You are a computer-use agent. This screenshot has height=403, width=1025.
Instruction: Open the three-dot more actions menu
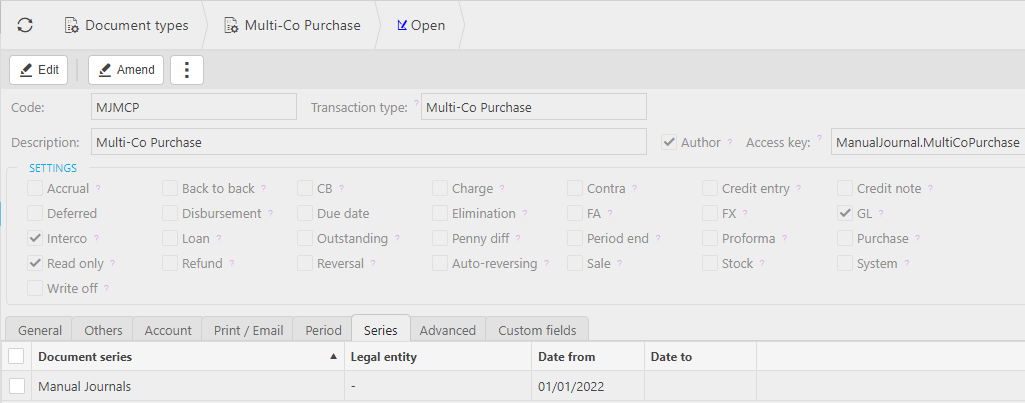[x=187, y=70]
